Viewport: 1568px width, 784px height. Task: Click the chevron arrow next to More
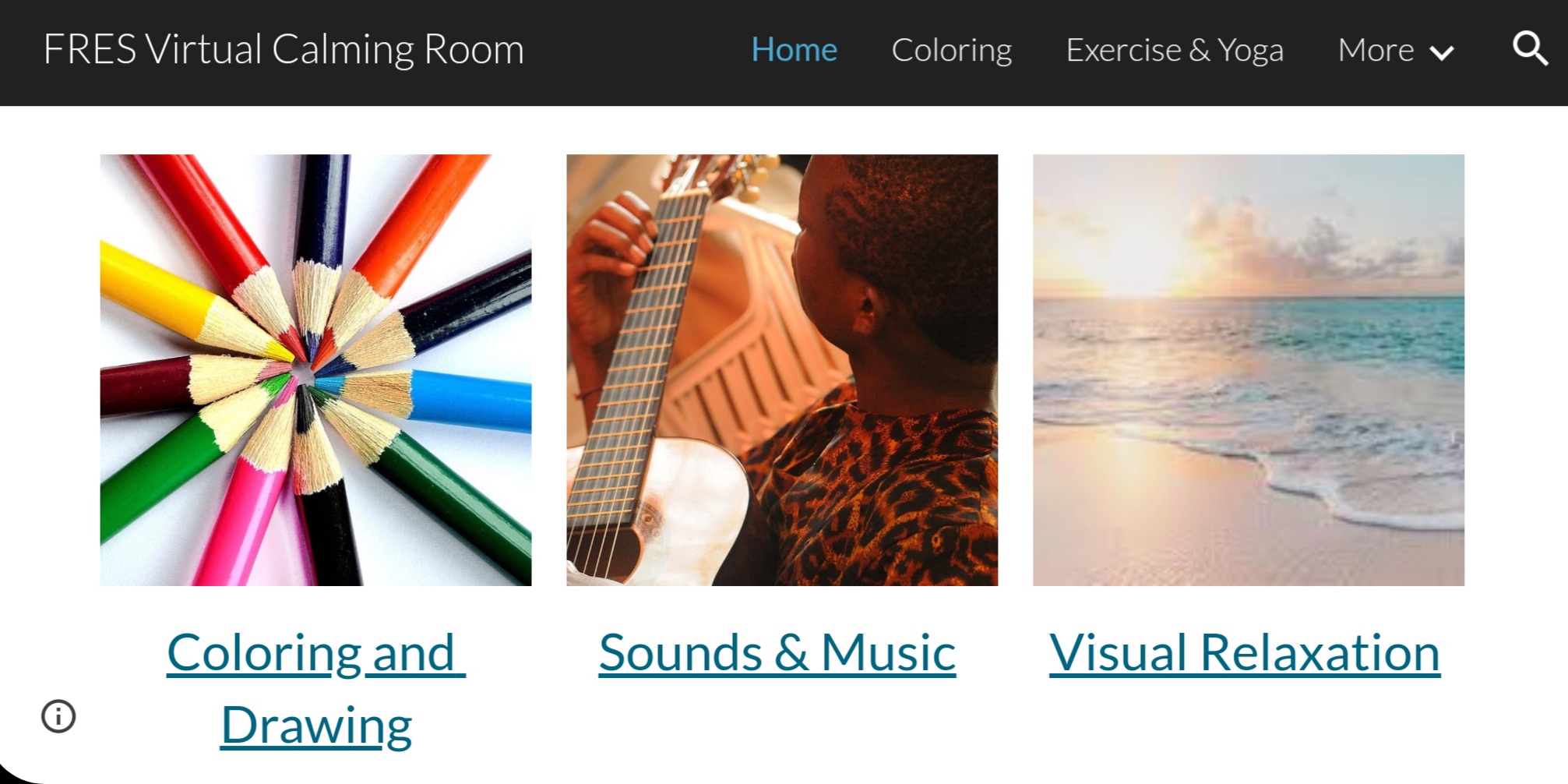point(1442,51)
